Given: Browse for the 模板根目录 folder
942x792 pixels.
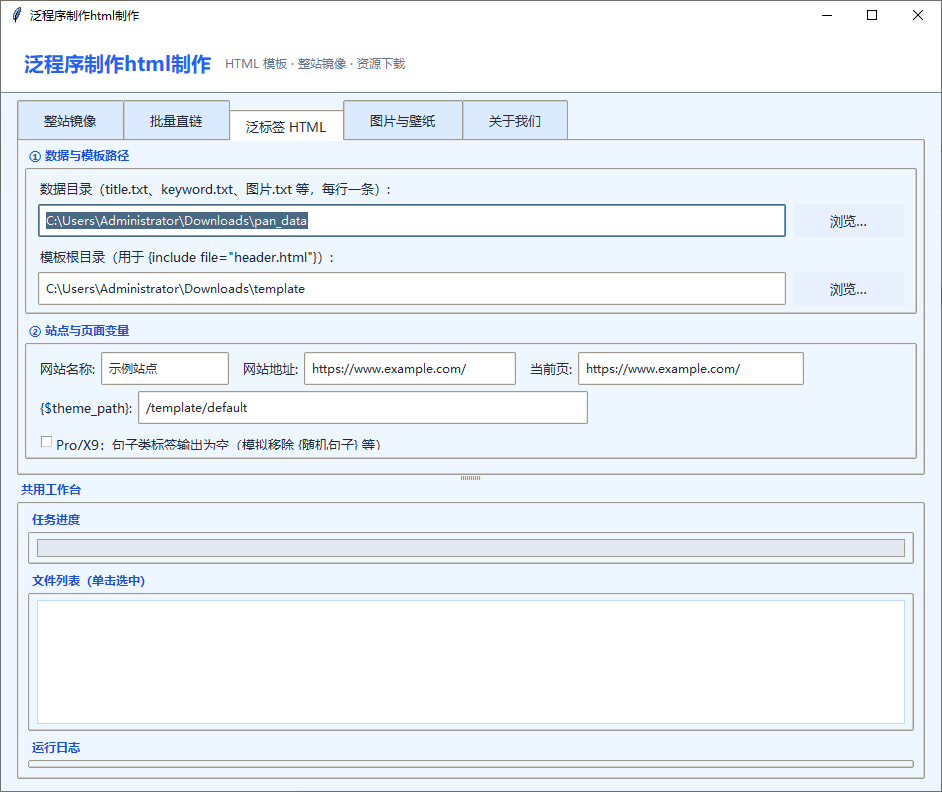Looking at the screenshot, I should pos(848,289).
